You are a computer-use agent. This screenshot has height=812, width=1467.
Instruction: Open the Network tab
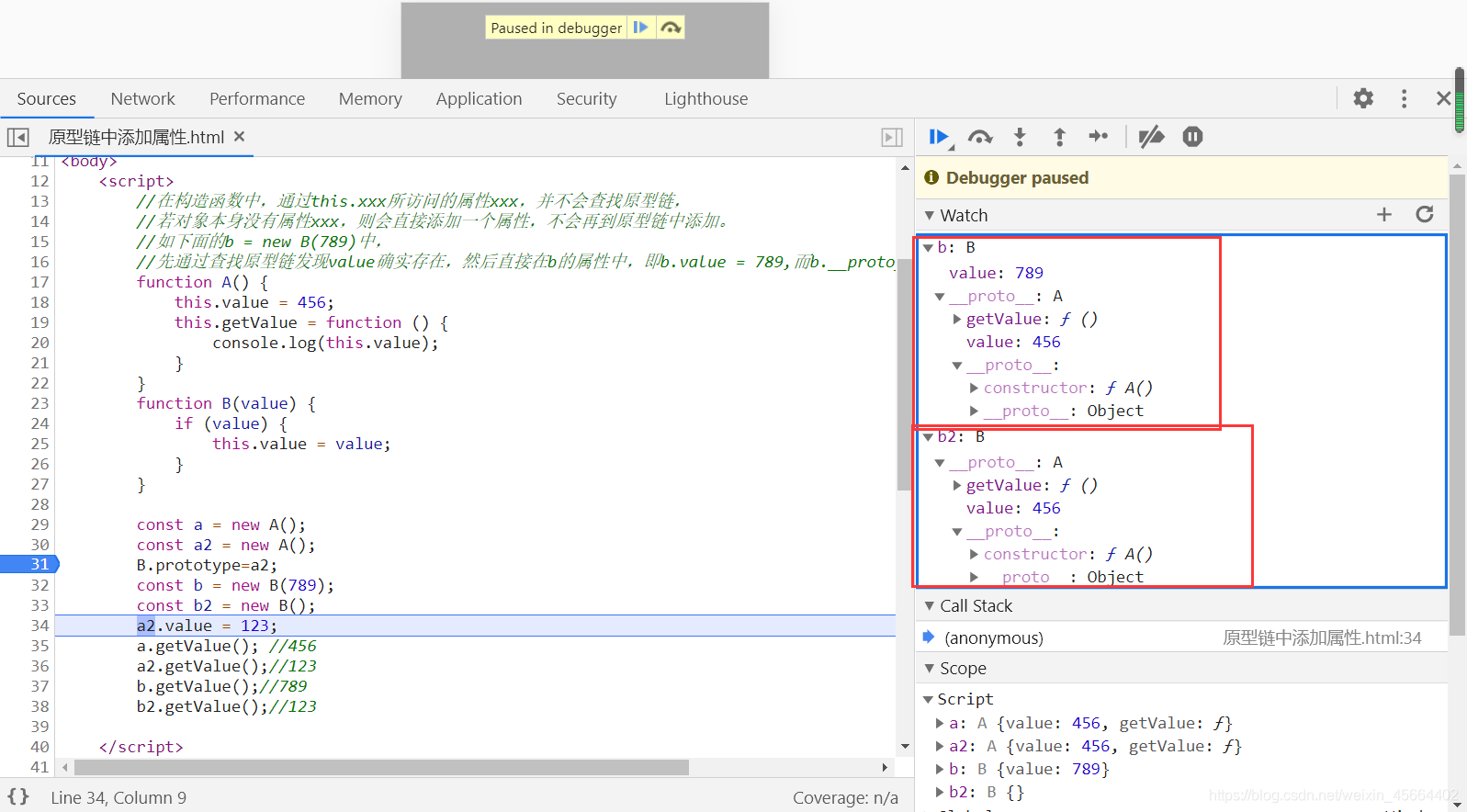pyautogui.click(x=142, y=98)
